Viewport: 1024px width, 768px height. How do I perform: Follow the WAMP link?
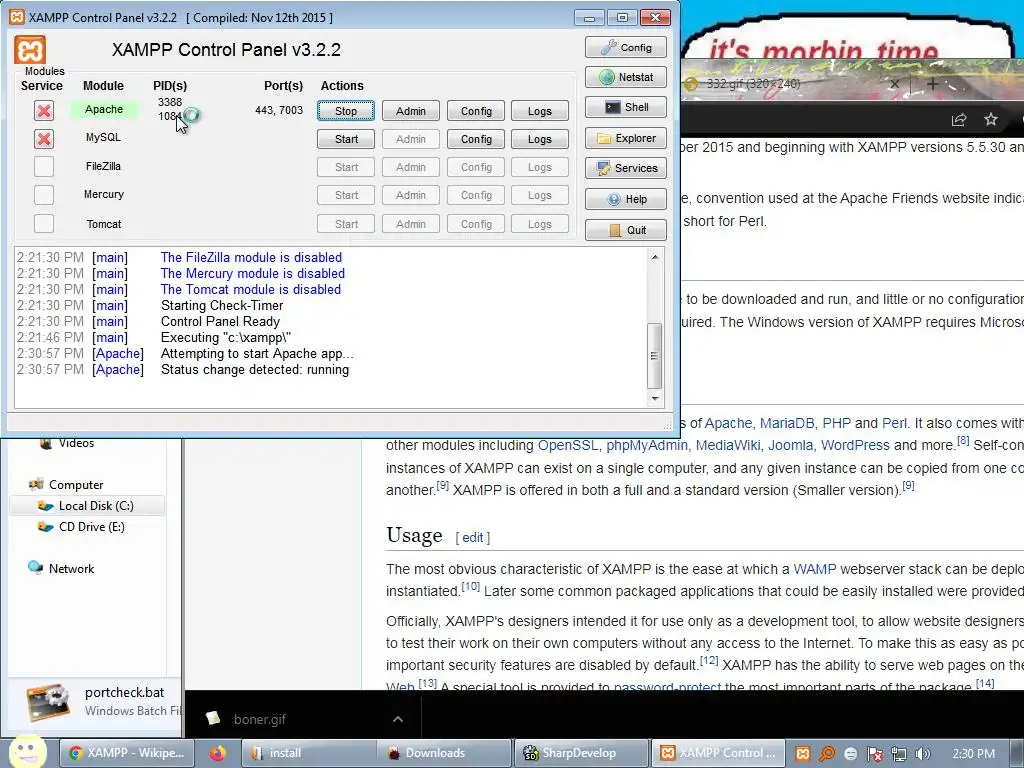point(814,569)
